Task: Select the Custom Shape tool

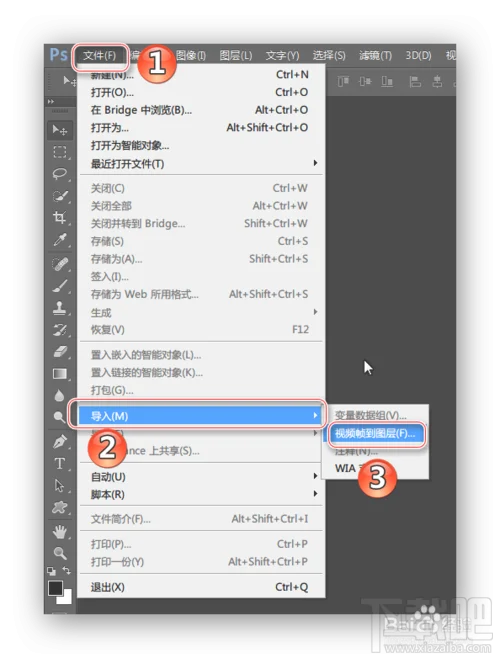Action: (x=60, y=507)
